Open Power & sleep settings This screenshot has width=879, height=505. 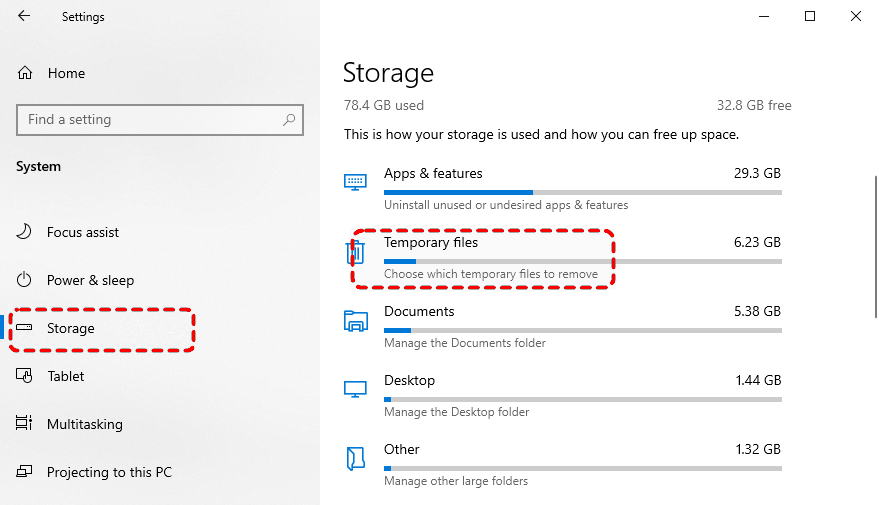[90, 280]
